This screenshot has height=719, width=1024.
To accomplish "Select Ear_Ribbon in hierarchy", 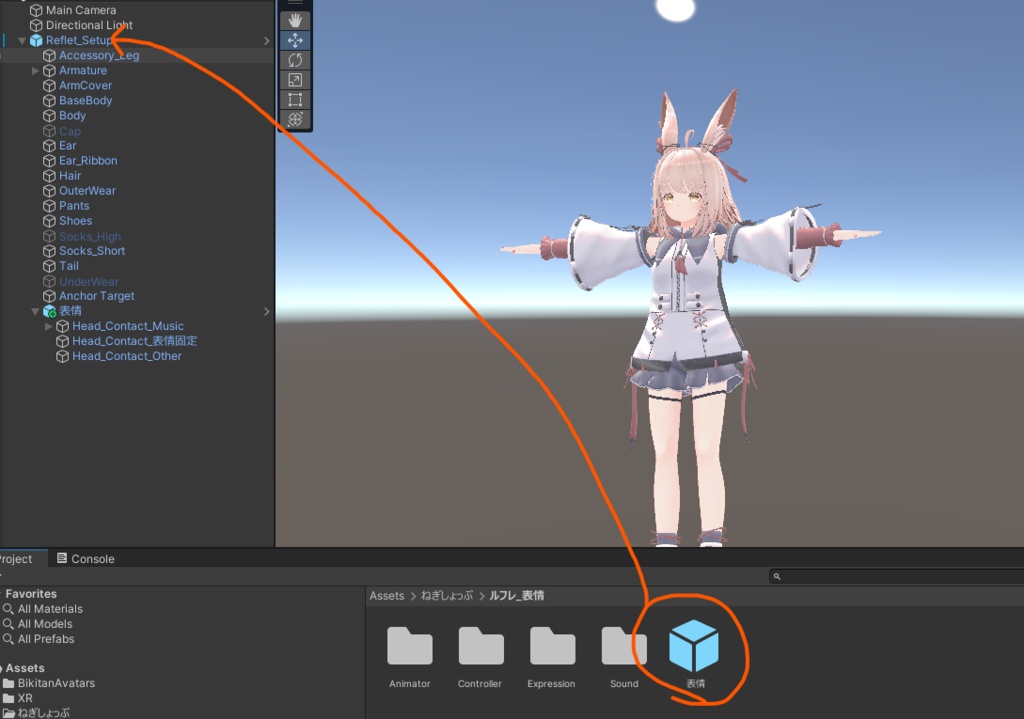I will [88, 161].
